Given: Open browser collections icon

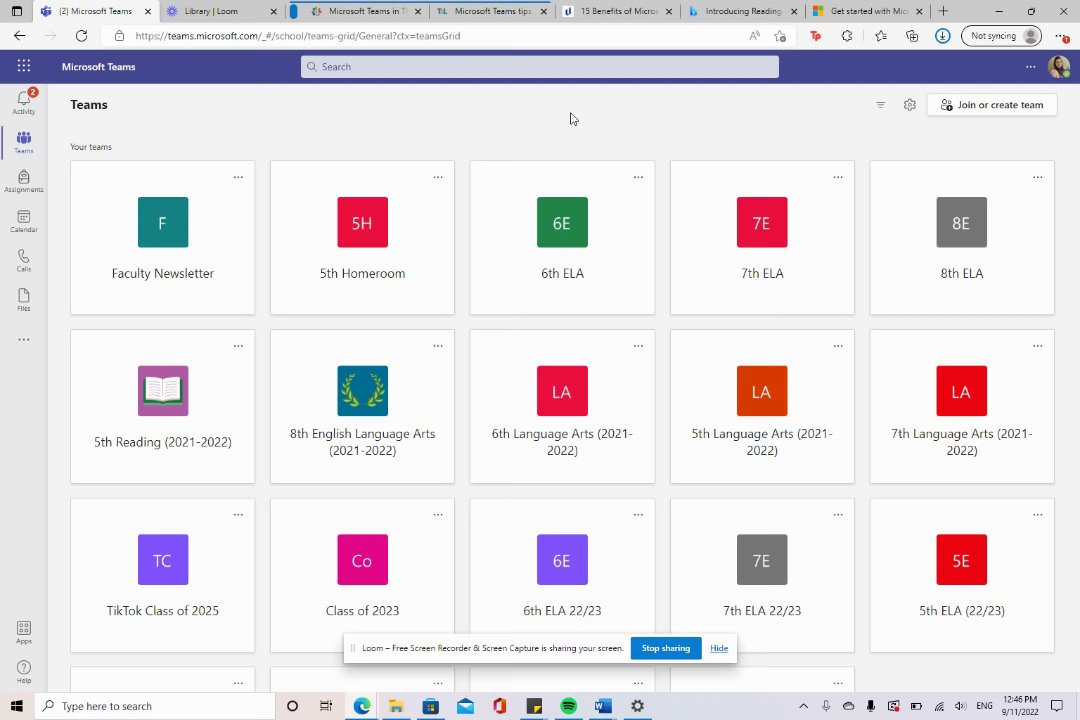Looking at the screenshot, I should [912, 36].
